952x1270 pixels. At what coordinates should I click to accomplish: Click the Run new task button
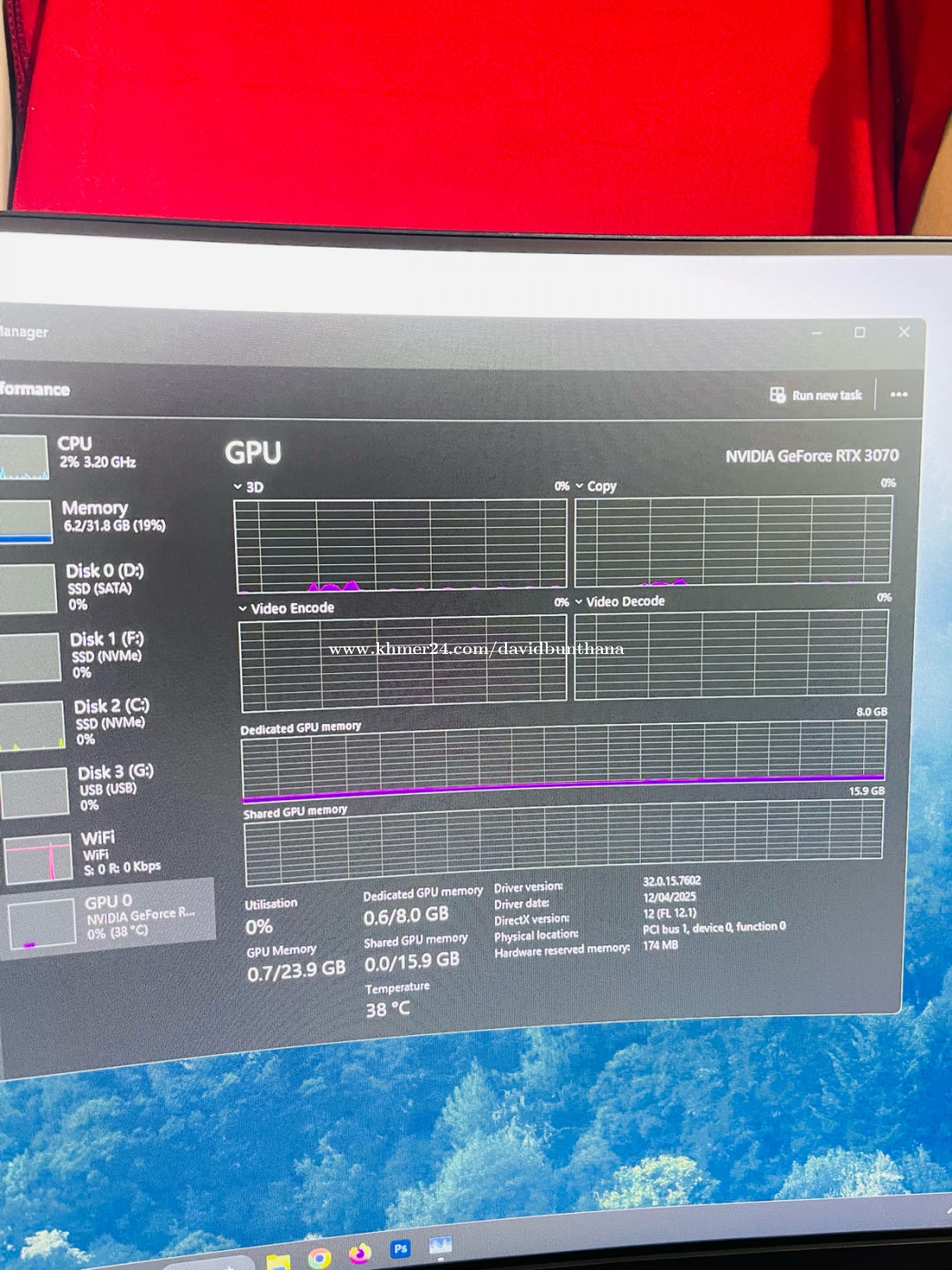[815, 395]
